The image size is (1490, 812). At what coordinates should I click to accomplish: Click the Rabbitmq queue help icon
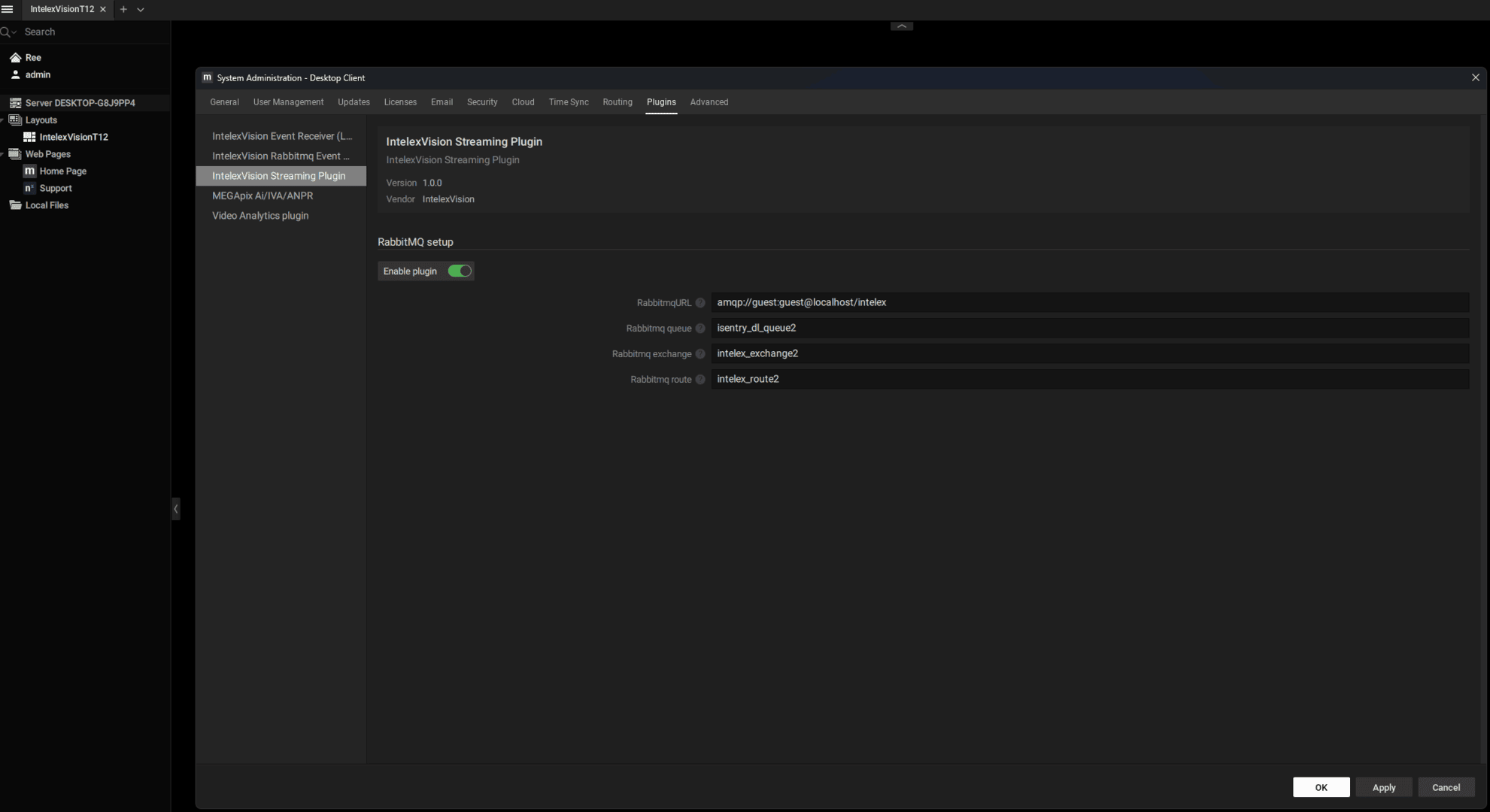[x=700, y=329]
